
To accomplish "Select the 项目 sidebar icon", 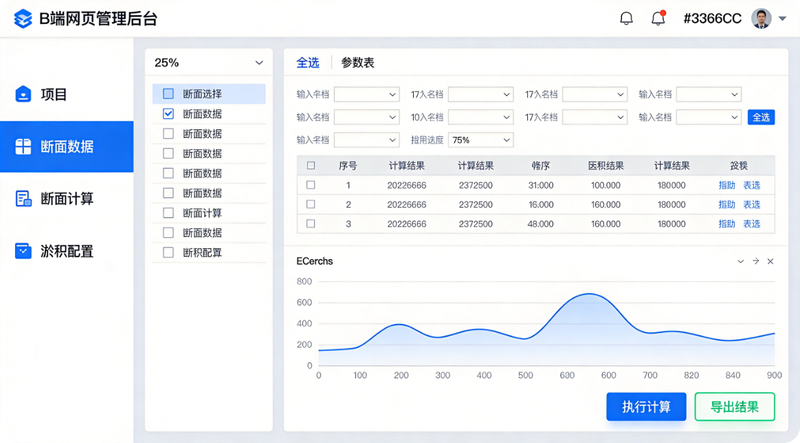I will [x=23, y=94].
